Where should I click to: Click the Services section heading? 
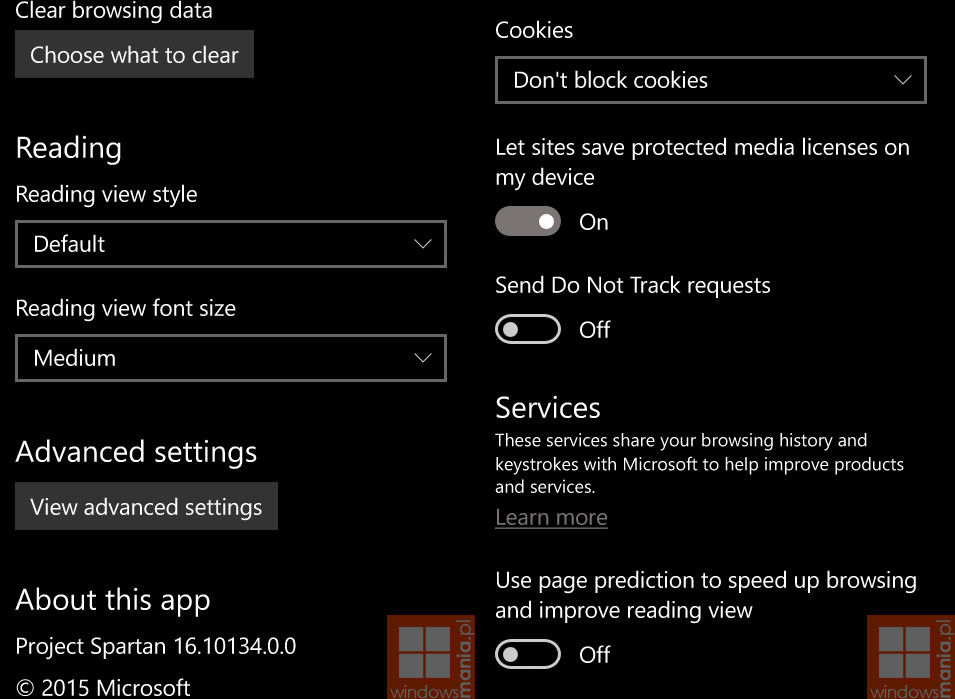pyautogui.click(x=548, y=407)
